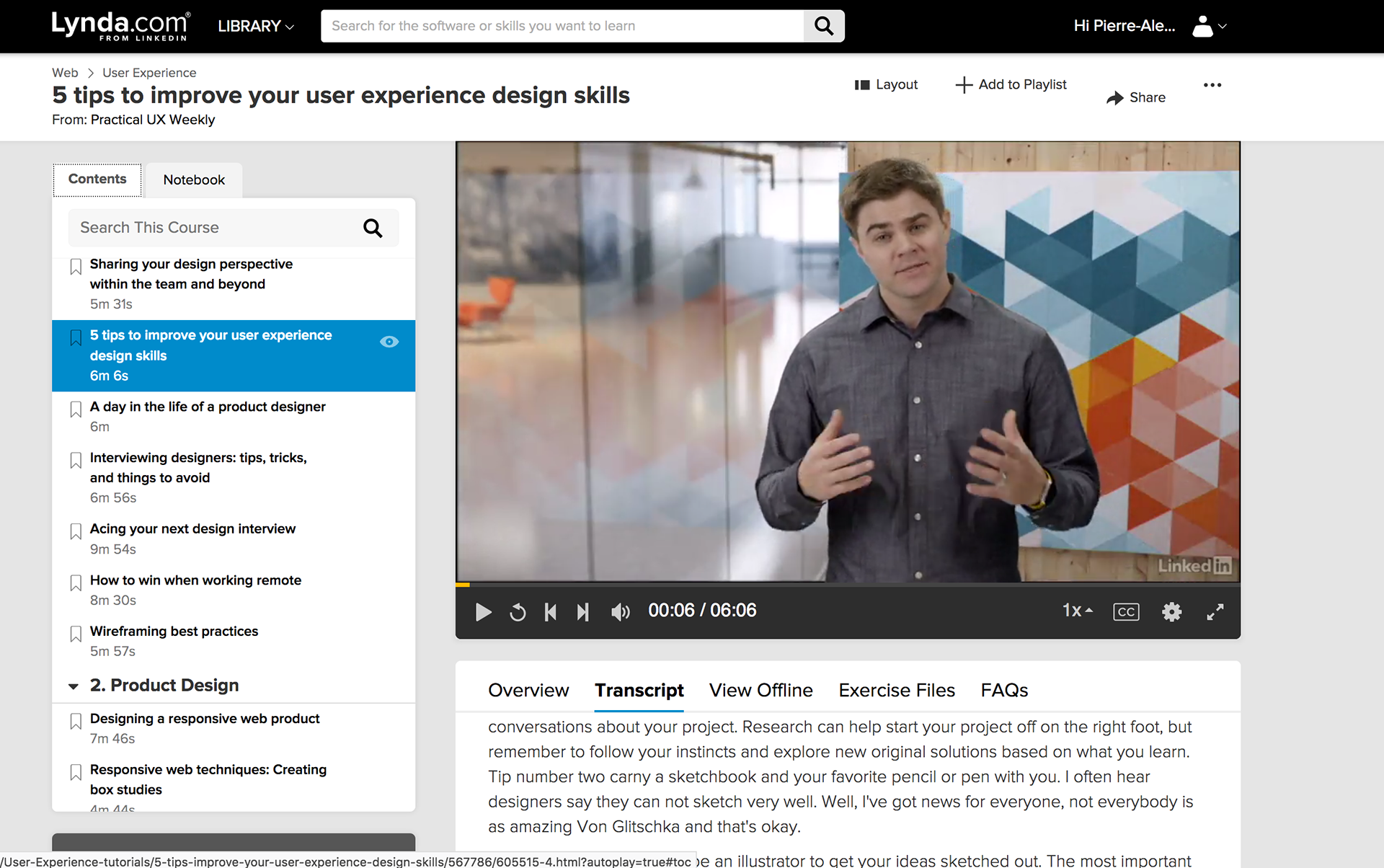Open A day in the life of a product designer
Image resolution: width=1384 pixels, height=868 pixels.
pos(208,407)
